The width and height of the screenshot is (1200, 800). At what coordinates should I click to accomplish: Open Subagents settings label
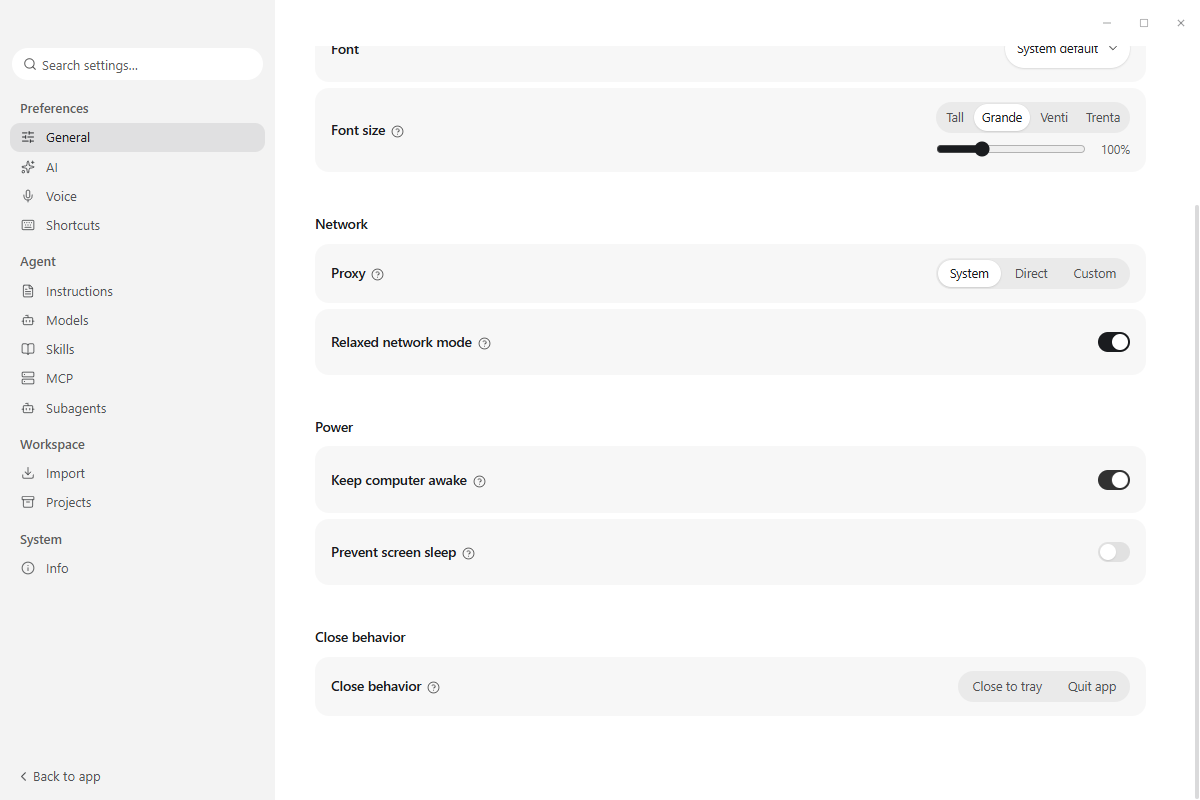[76, 408]
